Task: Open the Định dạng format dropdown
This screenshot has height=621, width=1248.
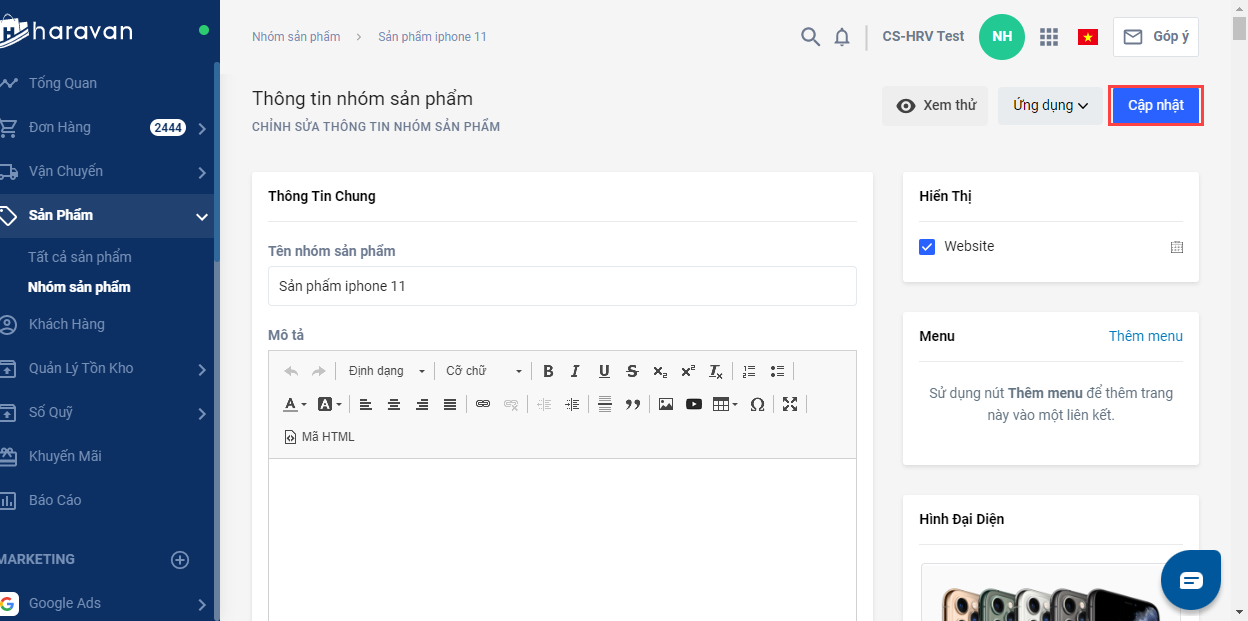Action: [386, 371]
